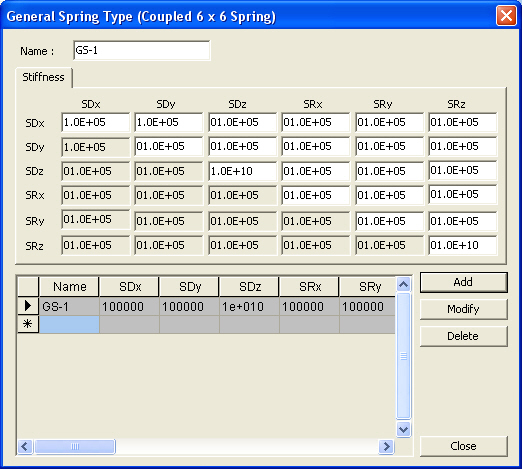Click the empty Name cell in the new row
Image resolution: width=522 pixels, height=469 pixels.
click(x=69, y=324)
